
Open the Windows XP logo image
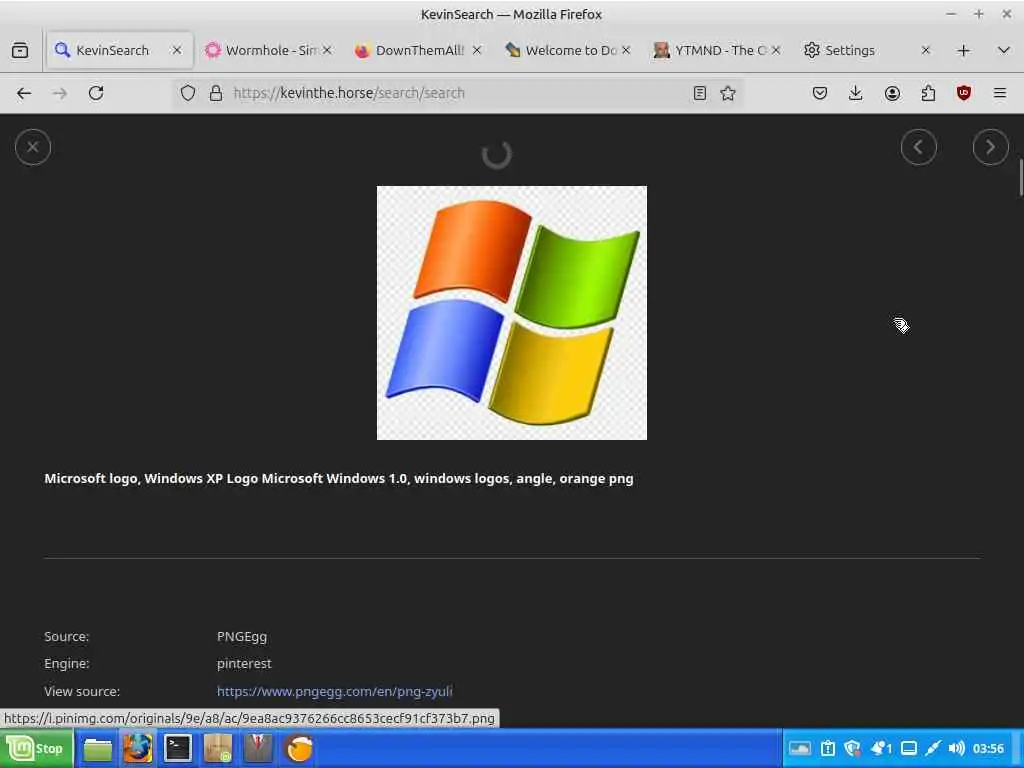tap(512, 313)
